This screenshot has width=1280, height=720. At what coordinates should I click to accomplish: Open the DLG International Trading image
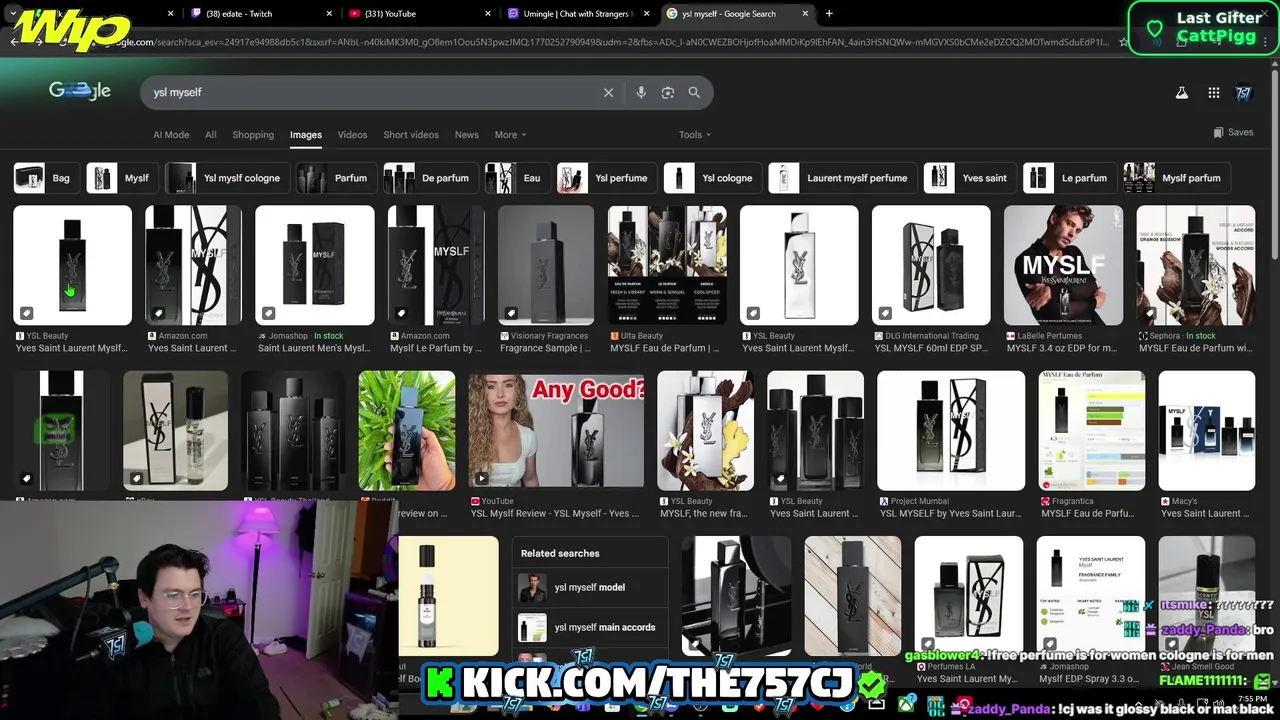pyautogui.click(x=931, y=265)
